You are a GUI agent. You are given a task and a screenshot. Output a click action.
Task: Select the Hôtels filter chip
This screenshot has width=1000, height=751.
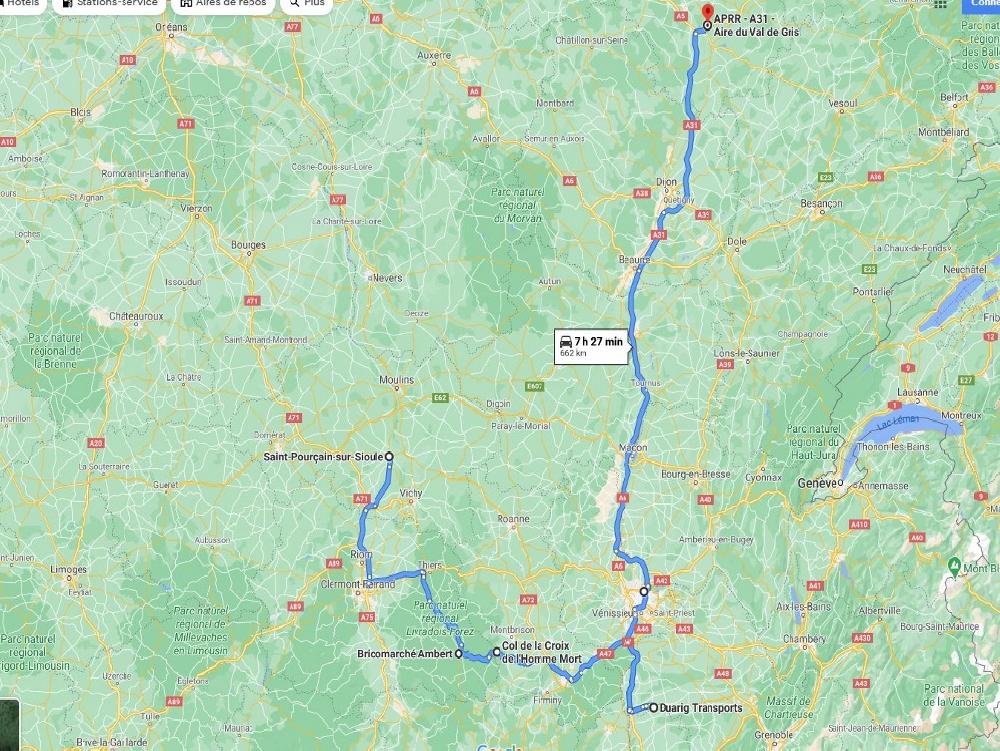coord(22,4)
